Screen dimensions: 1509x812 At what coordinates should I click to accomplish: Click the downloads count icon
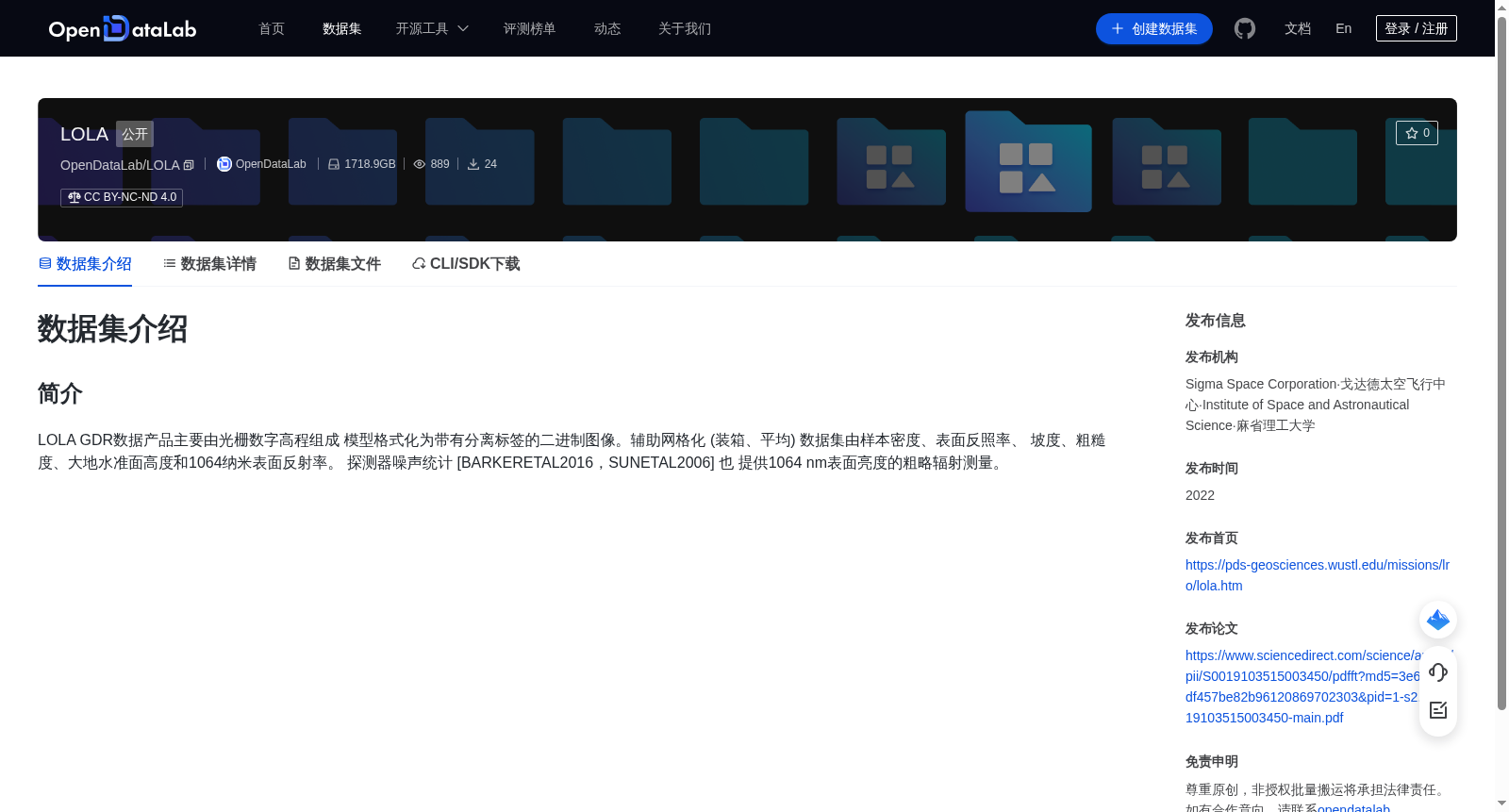(x=473, y=164)
